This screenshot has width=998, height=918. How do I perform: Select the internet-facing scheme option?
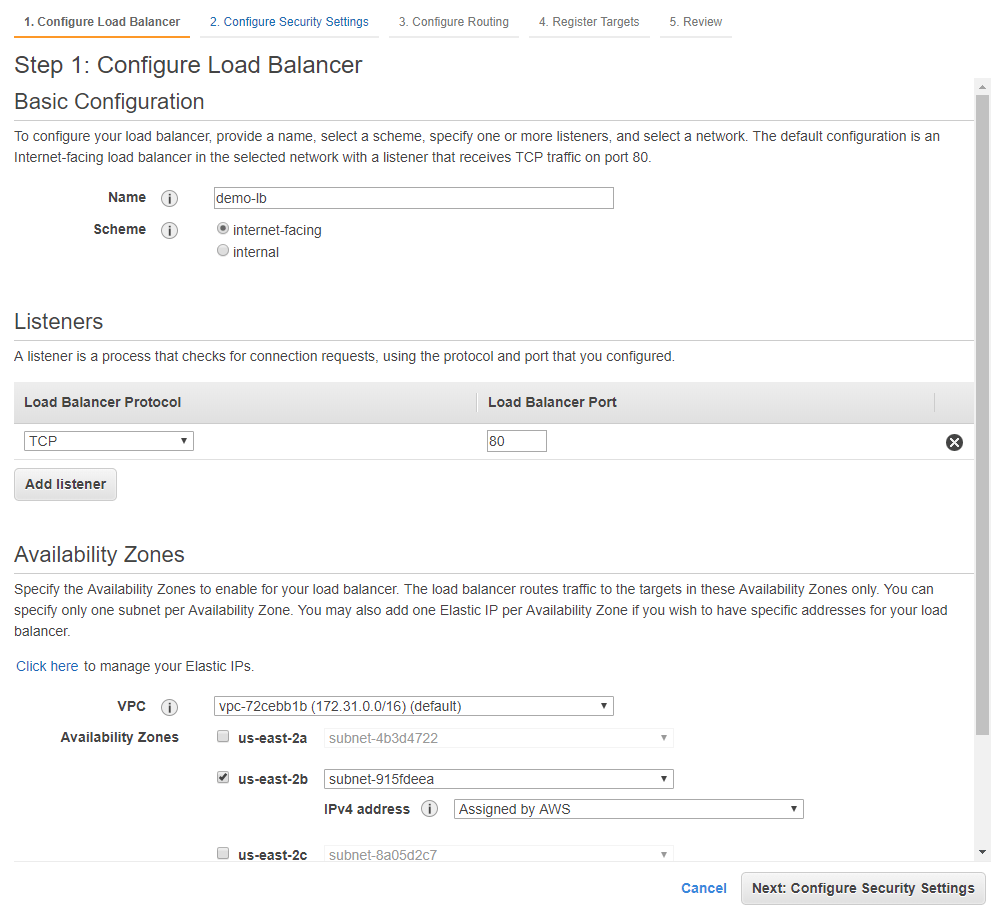coord(222,228)
